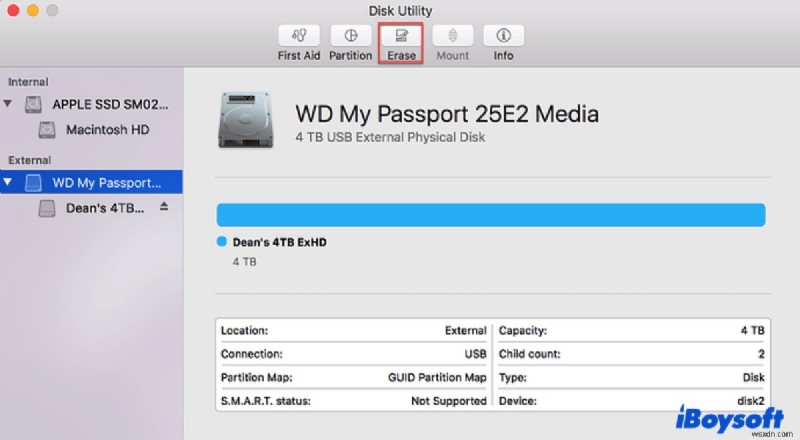Image resolution: width=800 pixels, height=440 pixels.
Task: Click the Type Disk value
Action: coord(754,378)
